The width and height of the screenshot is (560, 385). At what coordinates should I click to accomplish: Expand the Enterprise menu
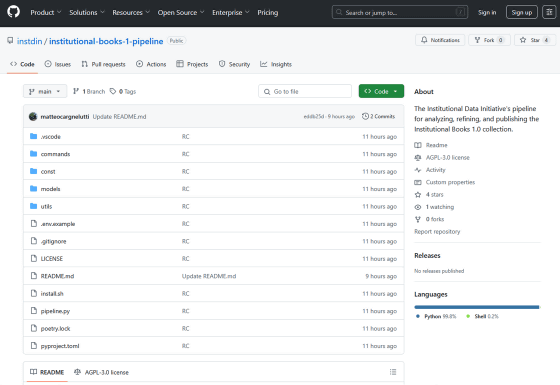click(230, 12)
